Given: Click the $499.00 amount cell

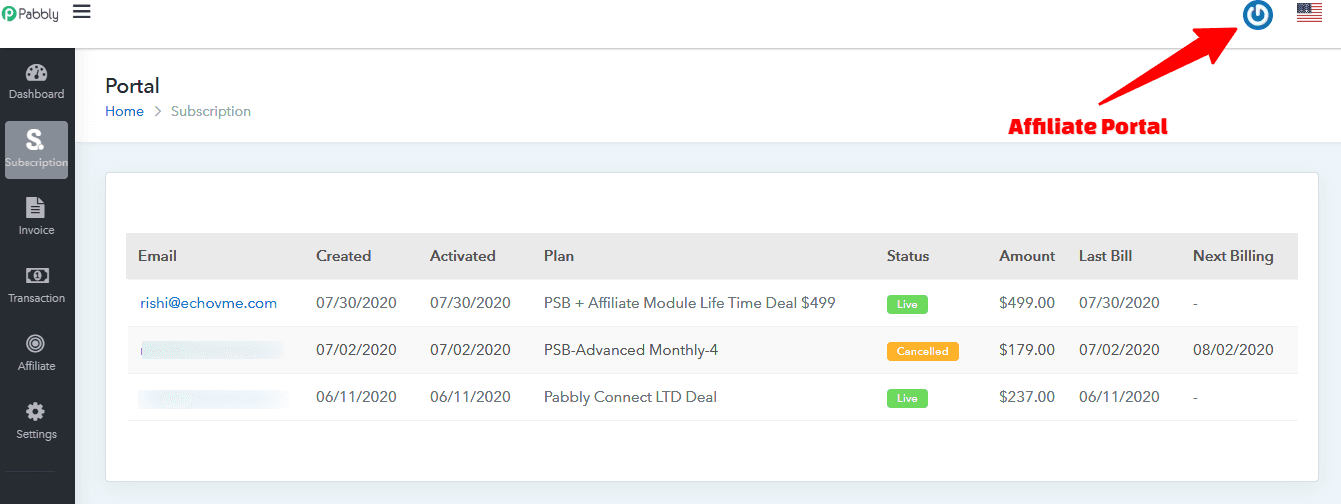Looking at the screenshot, I should click(1027, 303).
